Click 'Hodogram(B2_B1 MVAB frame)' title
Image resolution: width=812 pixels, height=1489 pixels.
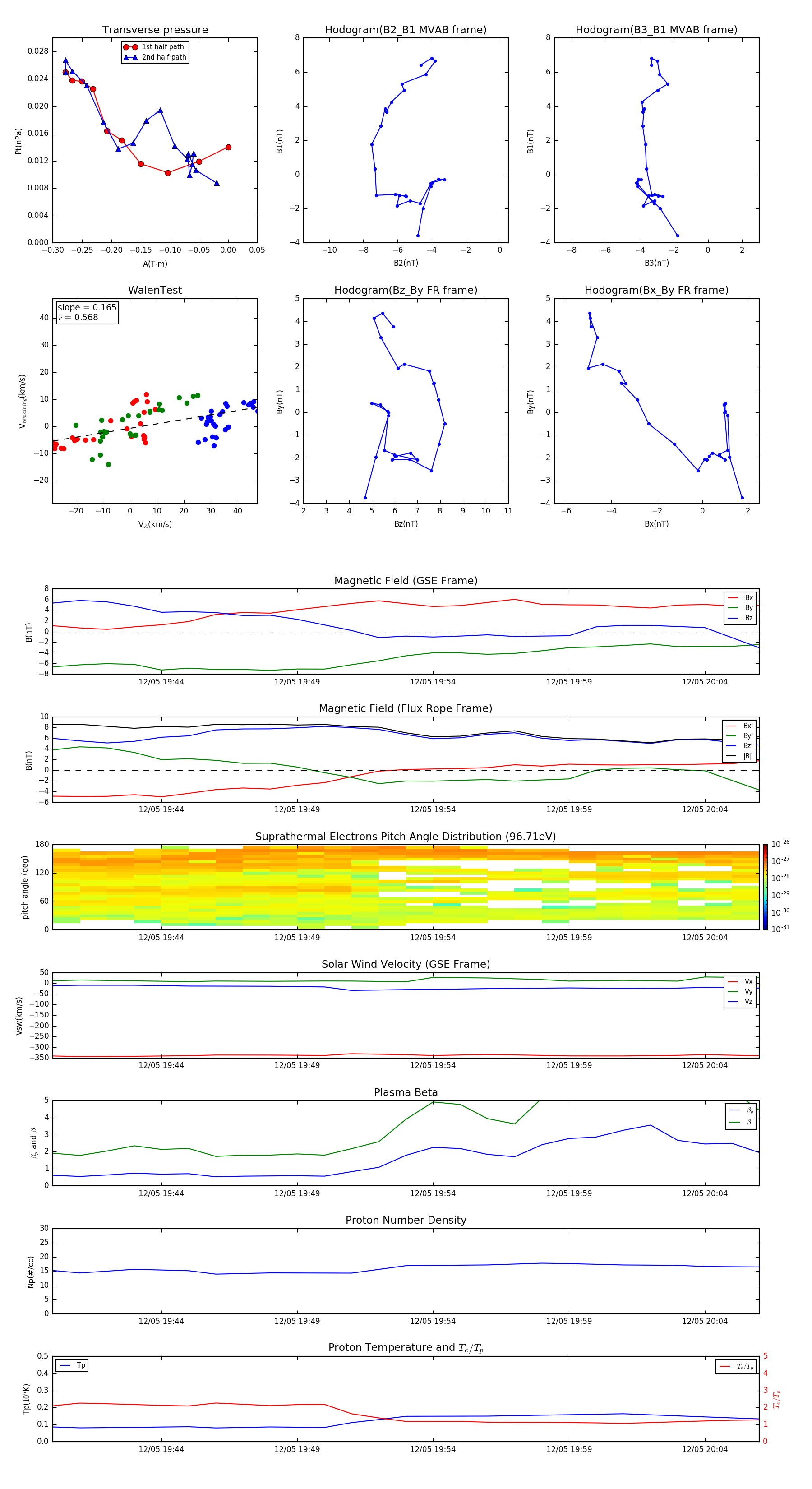click(x=406, y=30)
